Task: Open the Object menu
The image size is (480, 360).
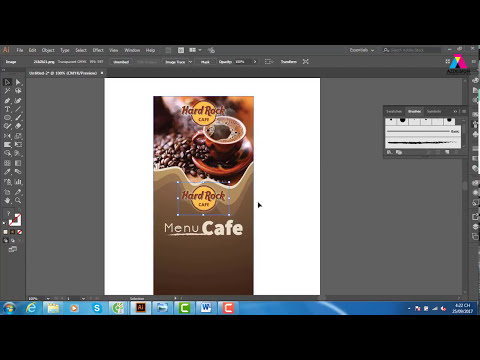Action: pyautogui.click(x=48, y=50)
